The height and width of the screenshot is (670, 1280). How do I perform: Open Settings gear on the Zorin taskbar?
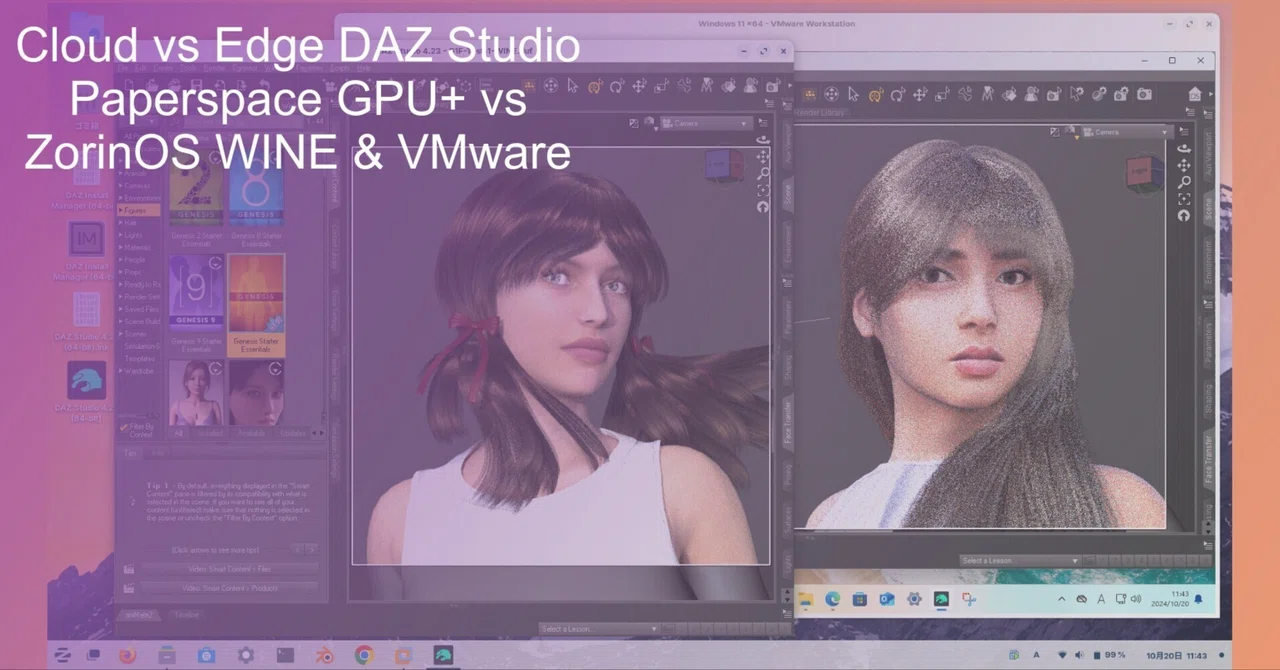coord(246,656)
